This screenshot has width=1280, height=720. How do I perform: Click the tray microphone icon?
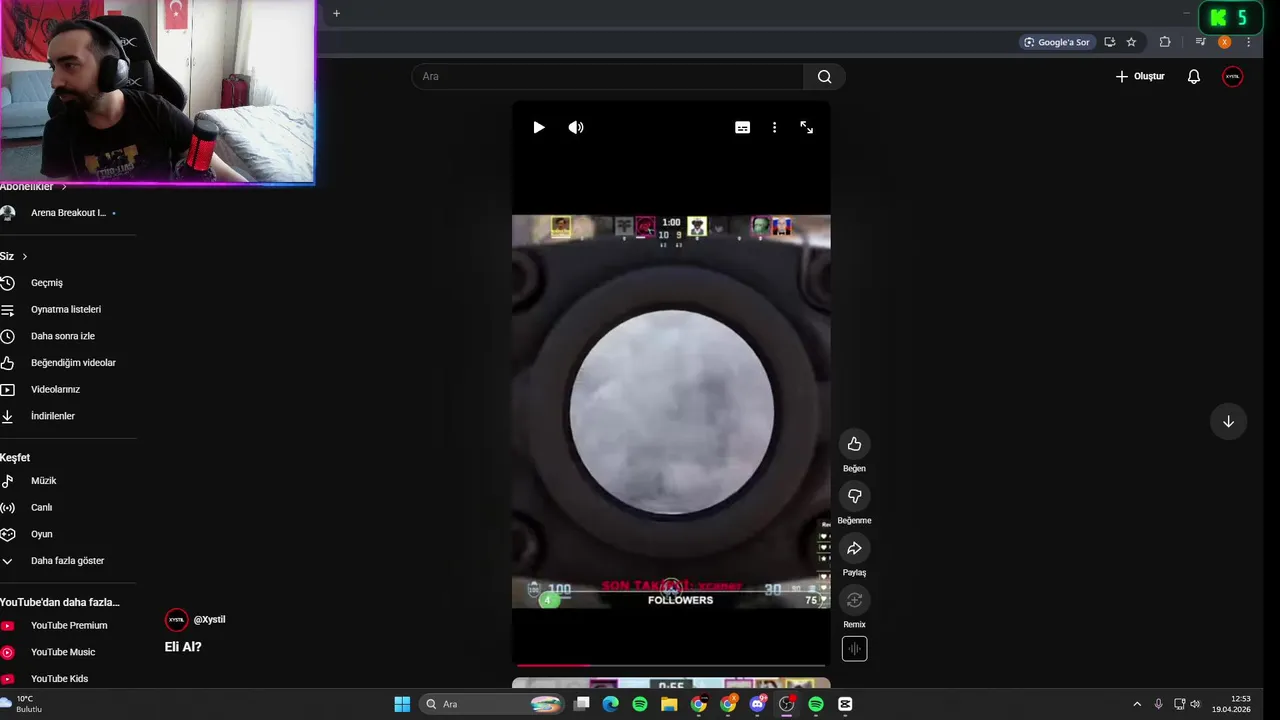click(1158, 704)
